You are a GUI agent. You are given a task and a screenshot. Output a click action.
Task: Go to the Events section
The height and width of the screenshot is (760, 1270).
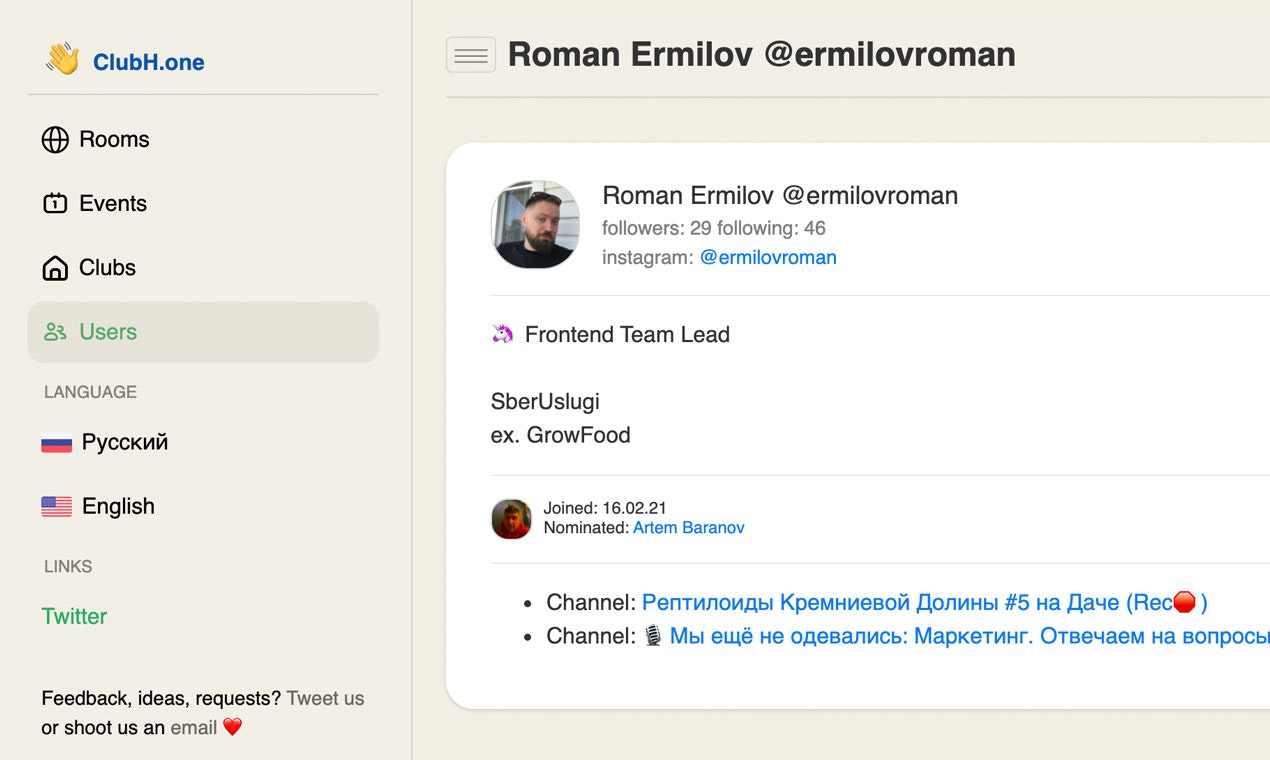113,204
